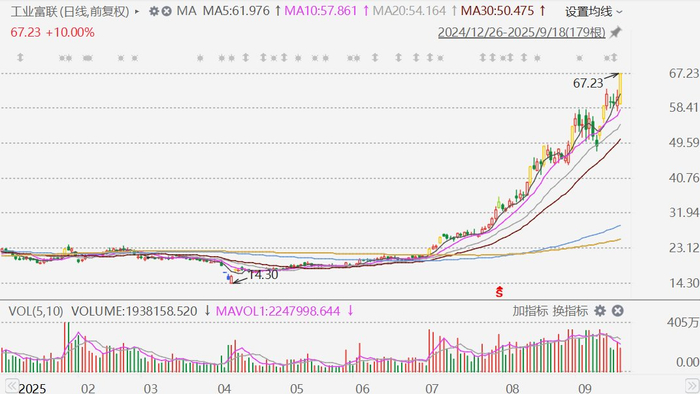
Task: Close the MA indicator with X icon
Action: (x=167, y=11)
